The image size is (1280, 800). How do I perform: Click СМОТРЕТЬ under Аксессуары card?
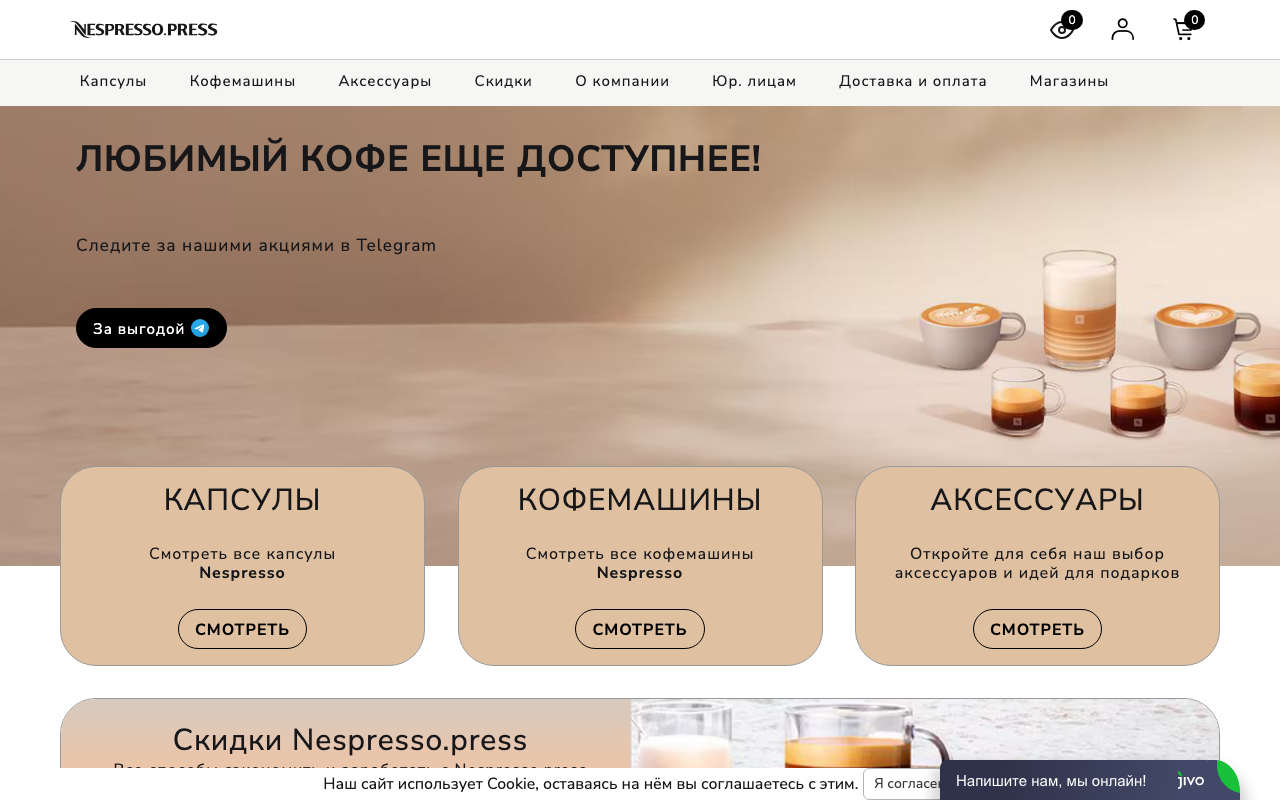coord(1037,629)
